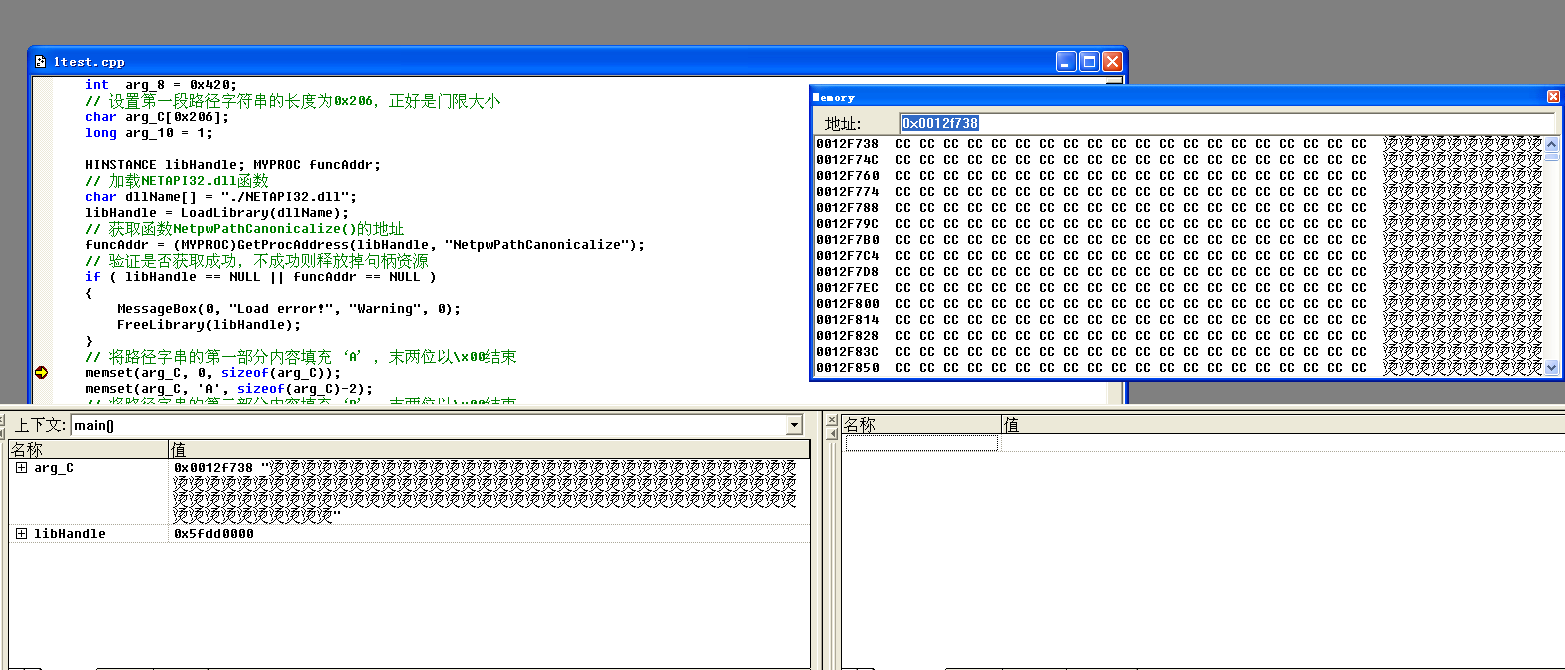Click memory row address 0012F850
The width and height of the screenshot is (1565, 670).
pyautogui.click(x=848, y=368)
